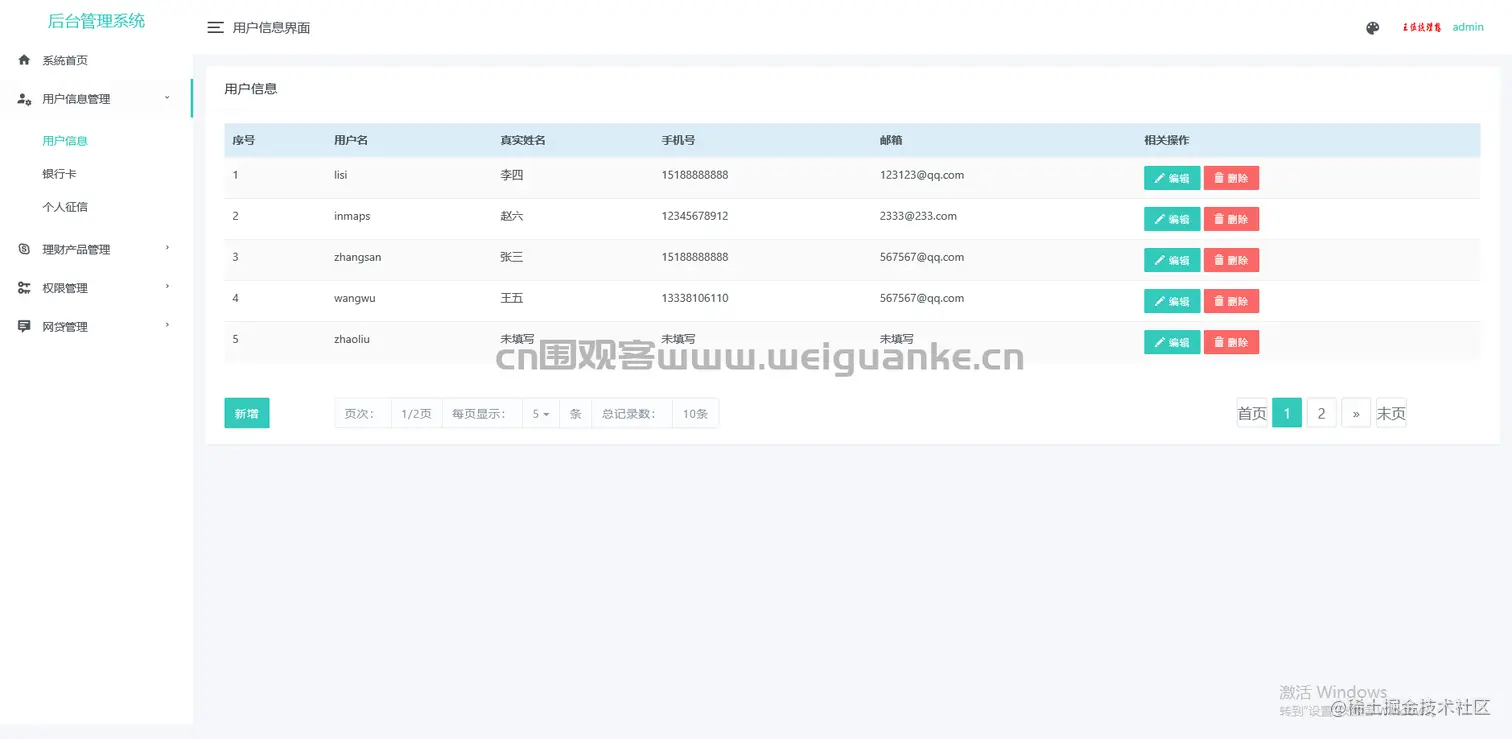Click the home icon beside 系统首页
The width and height of the screenshot is (1512, 739).
click(24, 60)
